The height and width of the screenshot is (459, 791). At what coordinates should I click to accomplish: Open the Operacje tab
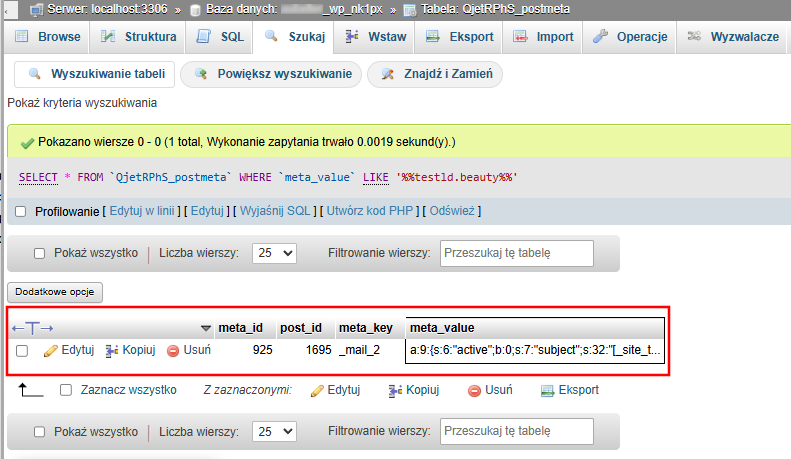pos(629,37)
